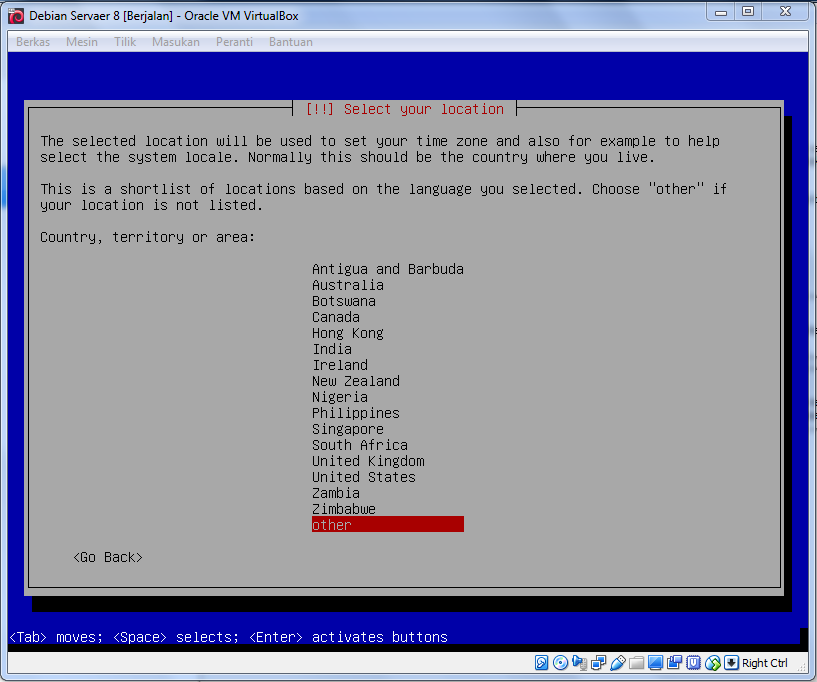Viewport: 817px width, 682px height.
Task: Select Ireland in the list
Action: click(x=388, y=365)
